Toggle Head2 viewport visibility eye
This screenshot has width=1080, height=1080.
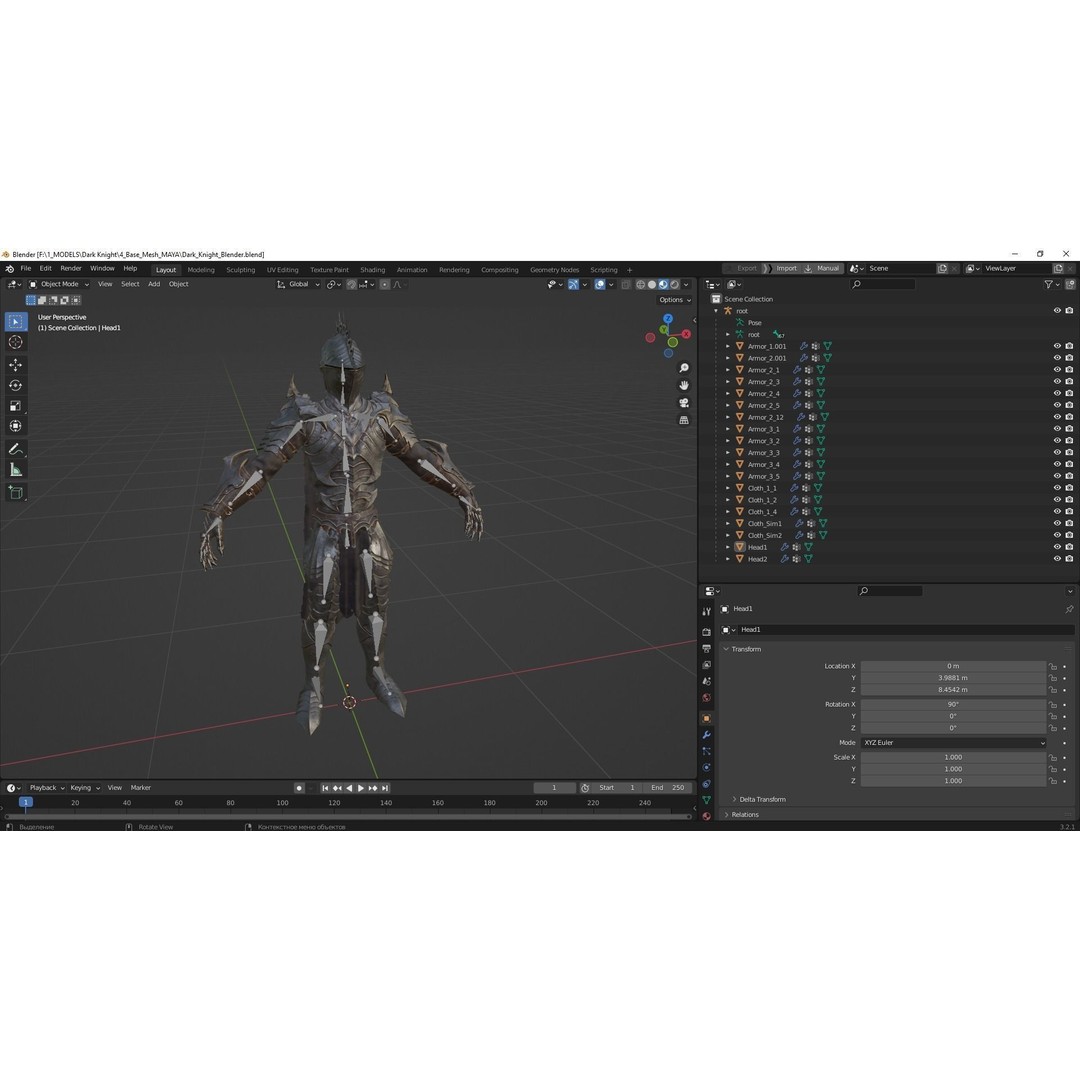(x=1057, y=559)
